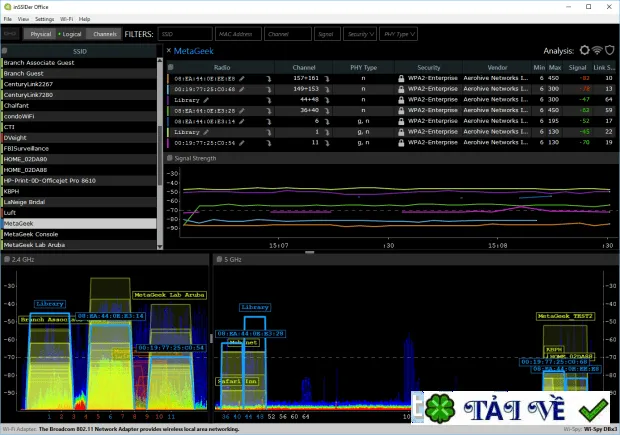Click jump arrow beside channel 36+40
This screenshot has width=620, height=435.
(327, 111)
